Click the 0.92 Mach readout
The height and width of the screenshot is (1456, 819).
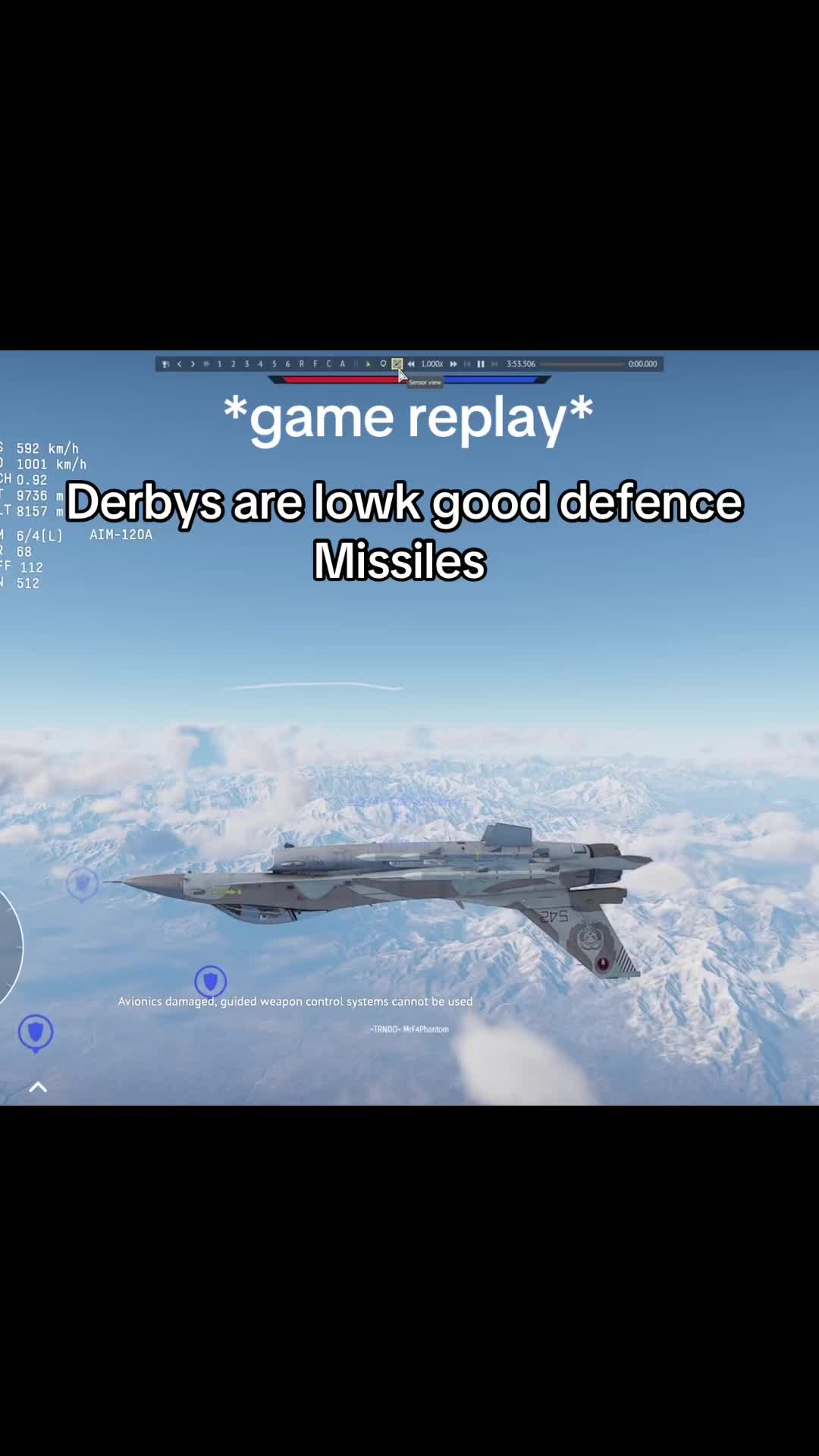(32, 480)
